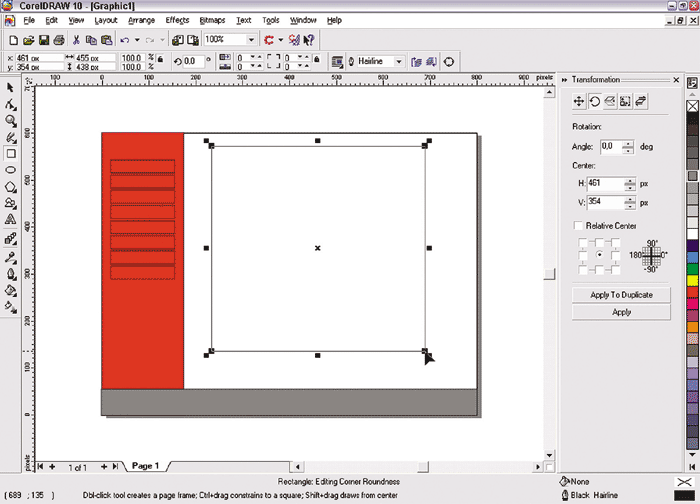700x504 pixels.
Task: Select the top-left anchor point checkbox
Action: click(584, 241)
